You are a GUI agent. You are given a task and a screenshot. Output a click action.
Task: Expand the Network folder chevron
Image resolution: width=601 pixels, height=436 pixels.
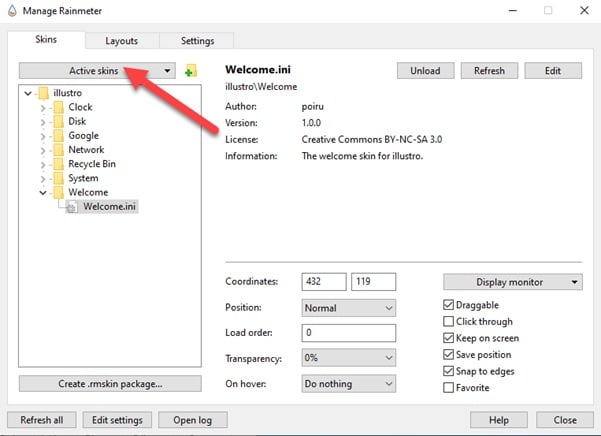click(43, 151)
